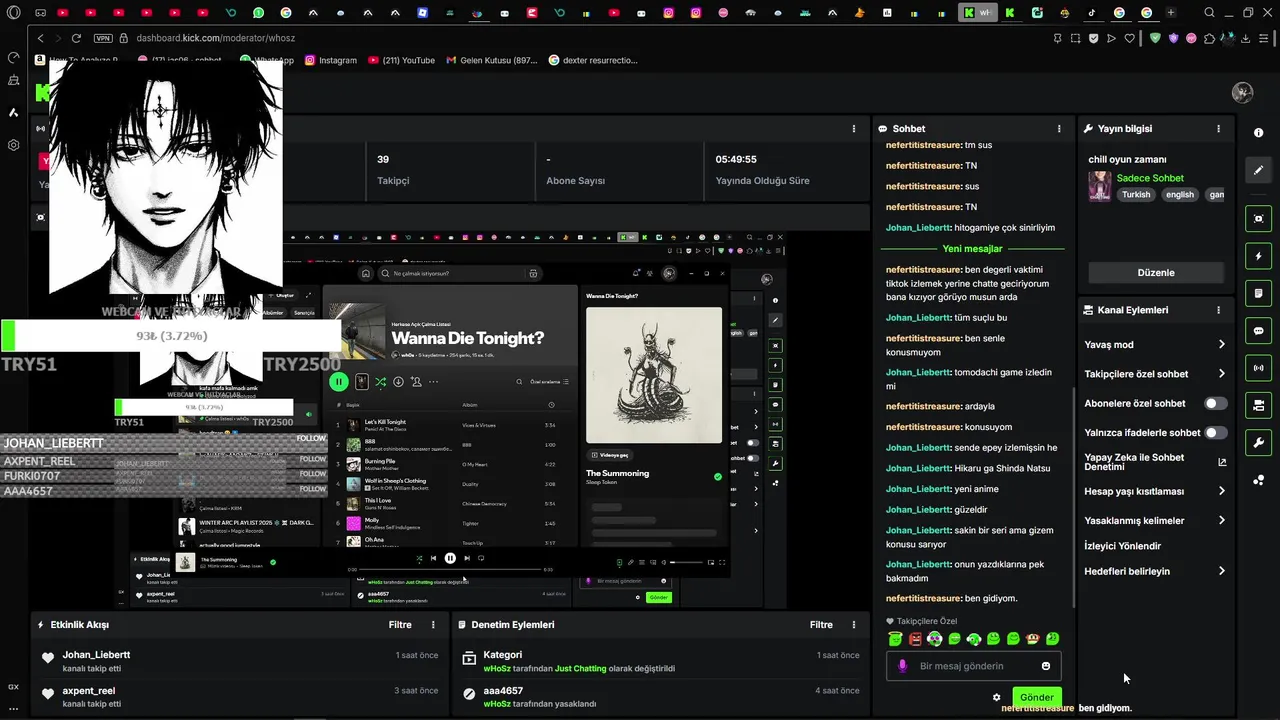
Task: Click the stream category thumbnail image
Action: [x=1100, y=186]
